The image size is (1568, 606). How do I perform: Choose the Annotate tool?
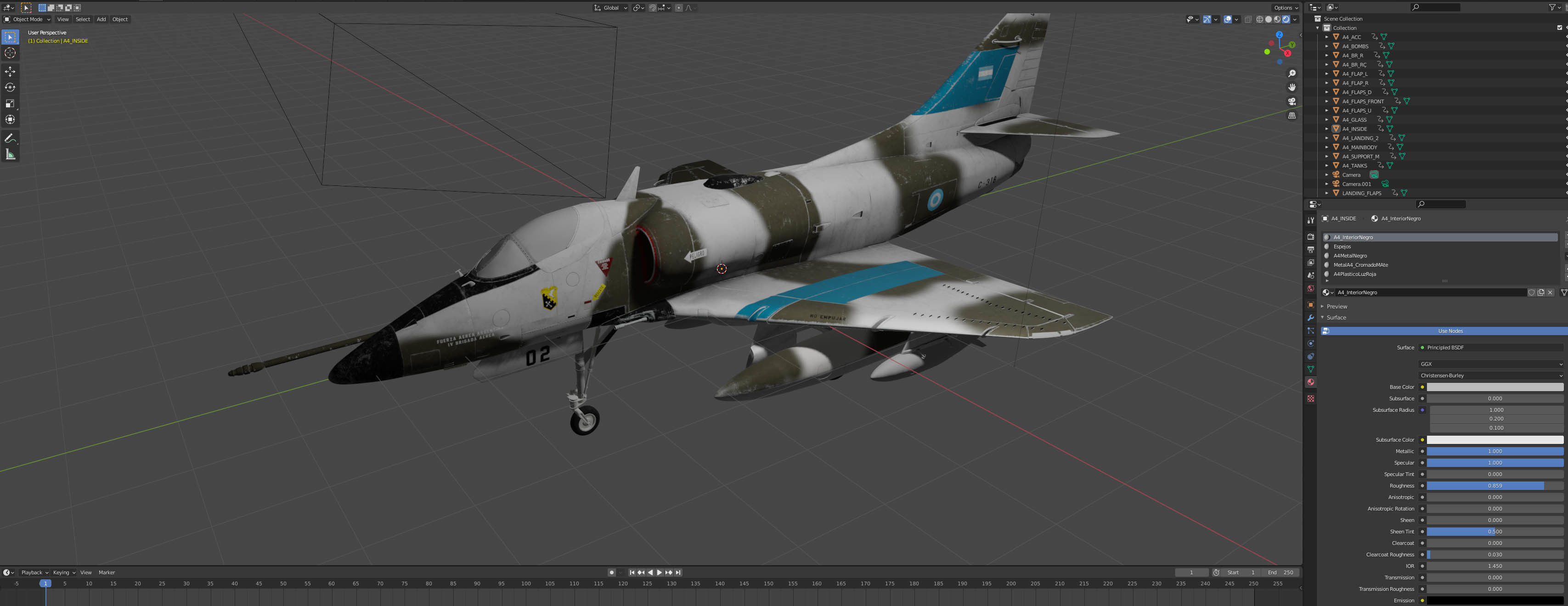click(x=11, y=139)
